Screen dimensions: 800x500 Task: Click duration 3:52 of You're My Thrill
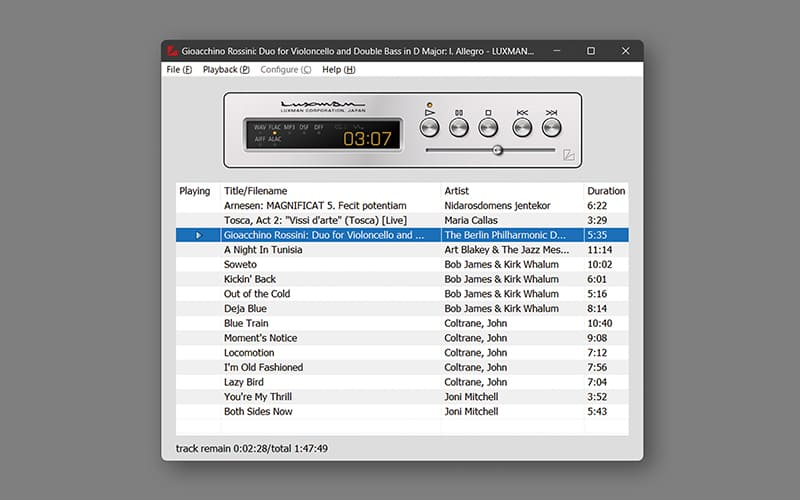tap(597, 397)
